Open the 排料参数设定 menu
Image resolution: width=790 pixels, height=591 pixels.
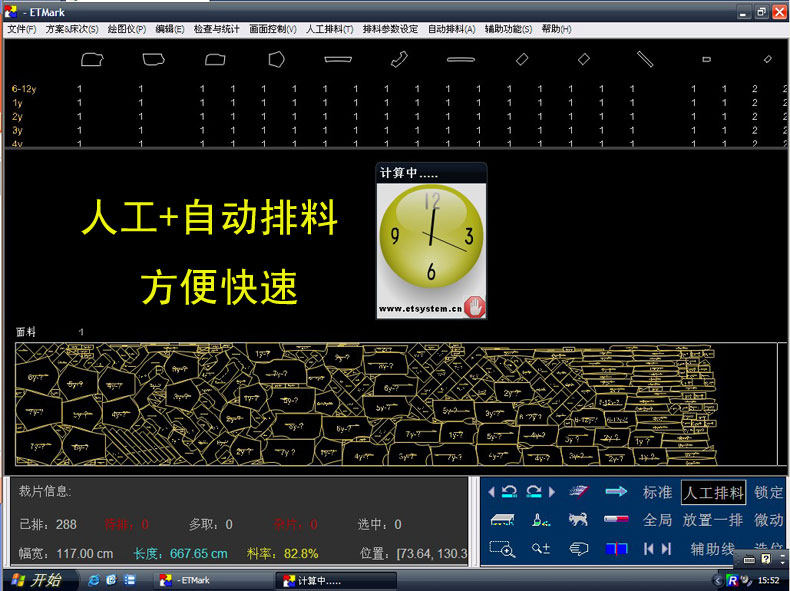tap(390, 29)
